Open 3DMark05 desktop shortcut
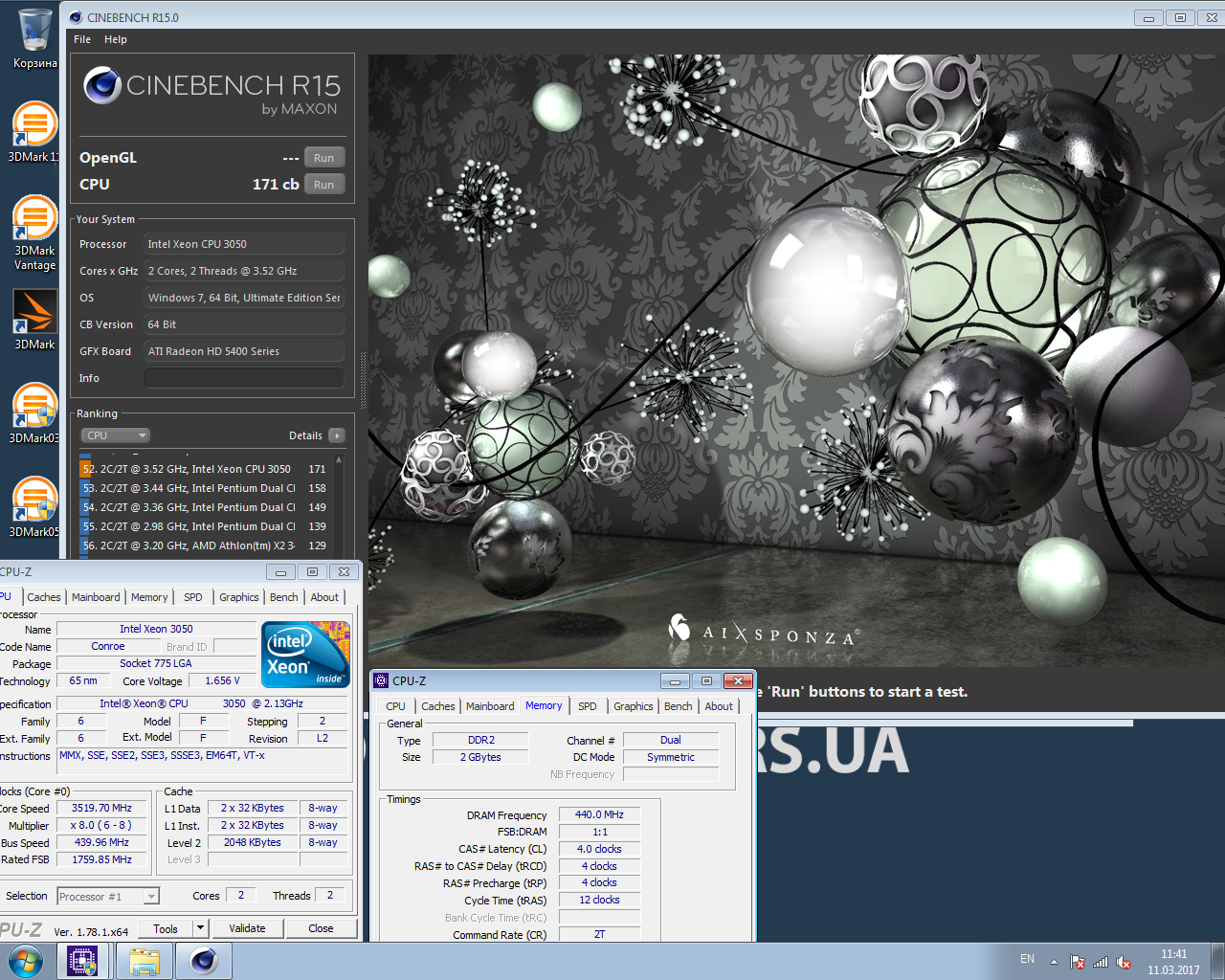Image resolution: width=1225 pixels, height=980 pixels. (34, 507)
